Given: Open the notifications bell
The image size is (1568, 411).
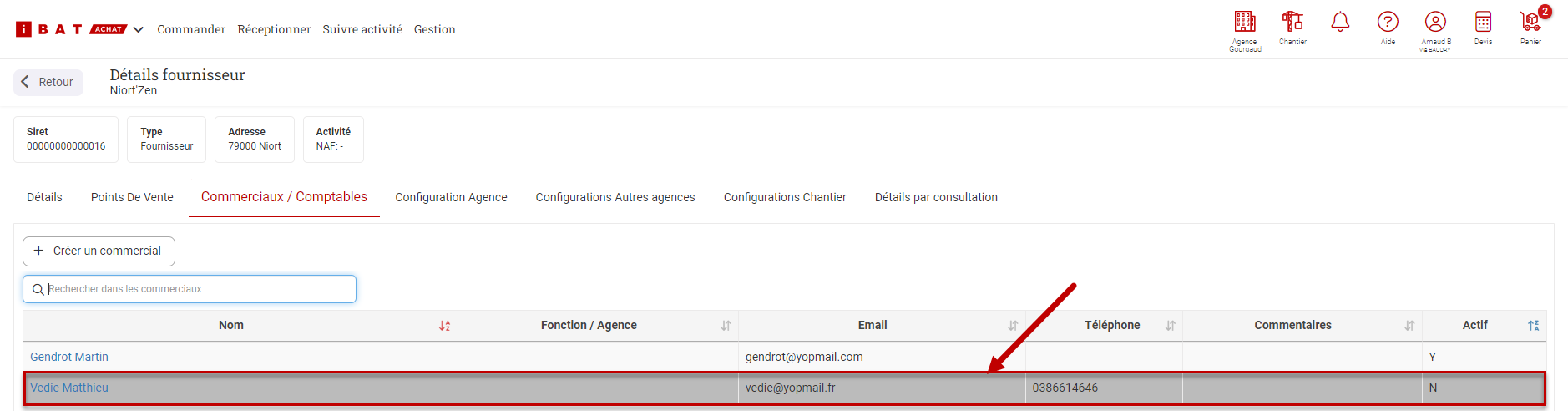Looking at the screenshot, I should [x=1340, y=23].
